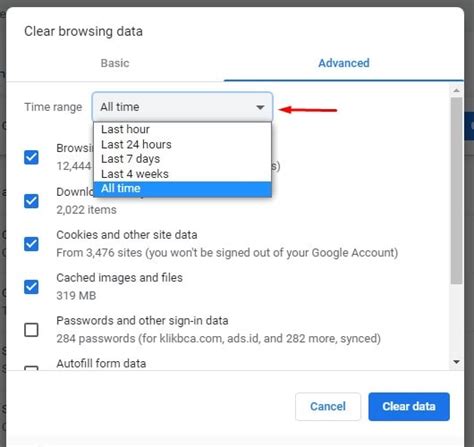
Task: Uncheck the Download history checkbox
Action: click(31, 201)
